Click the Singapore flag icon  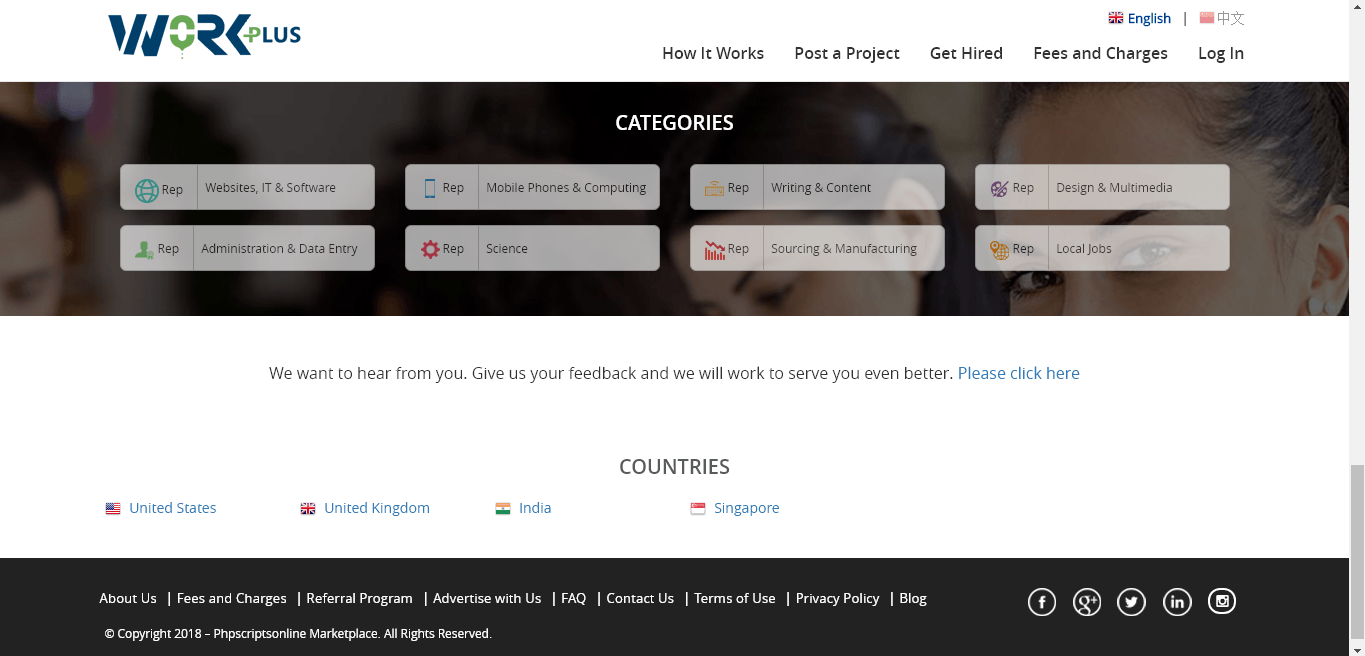tap(698, 509)
